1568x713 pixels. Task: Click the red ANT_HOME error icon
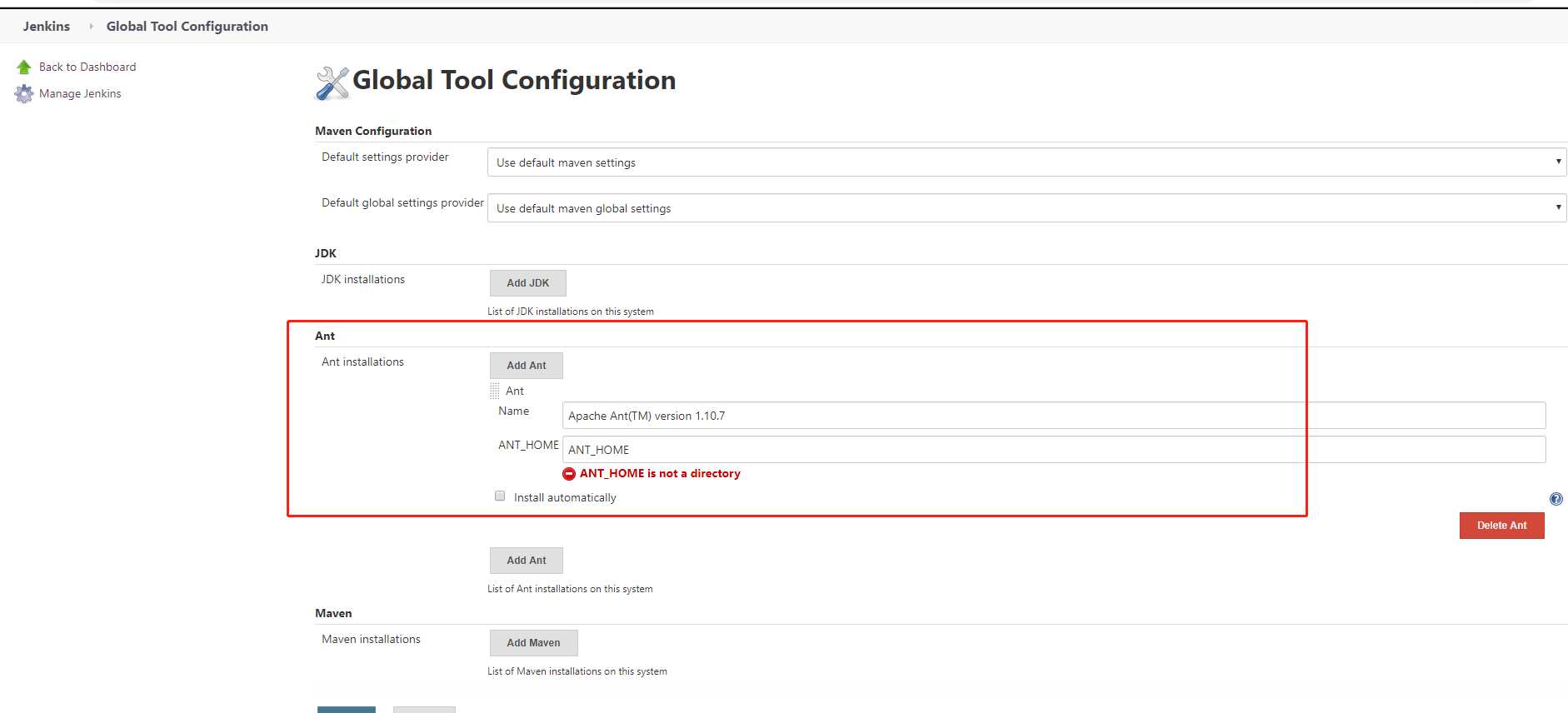click(x=569, y=473)
